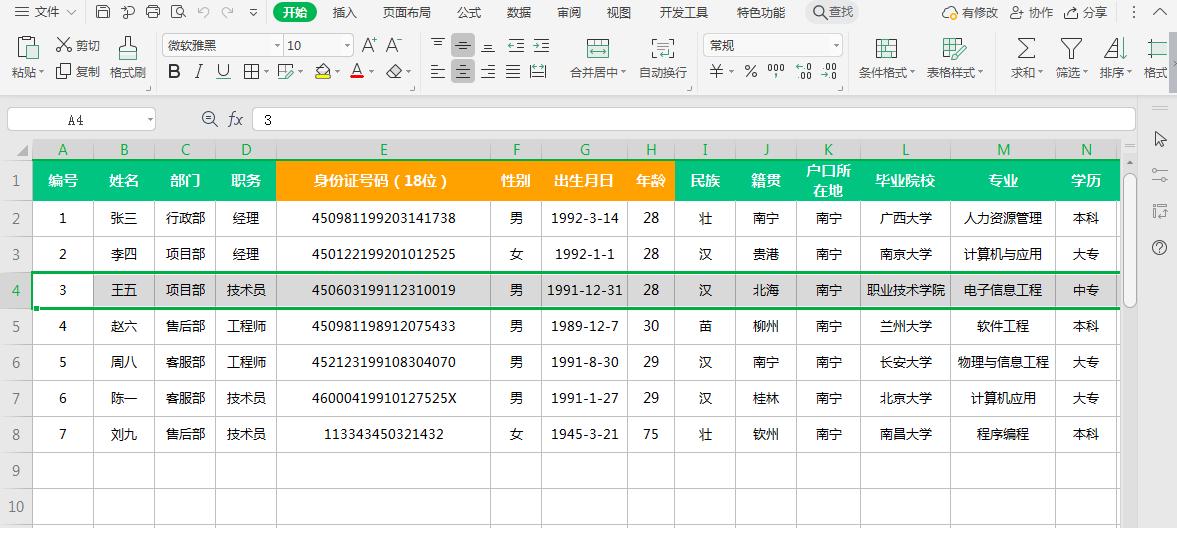Apply the fill color yellow swatch
This screenshot has height=534, width=1177.
tap(322, 71)
